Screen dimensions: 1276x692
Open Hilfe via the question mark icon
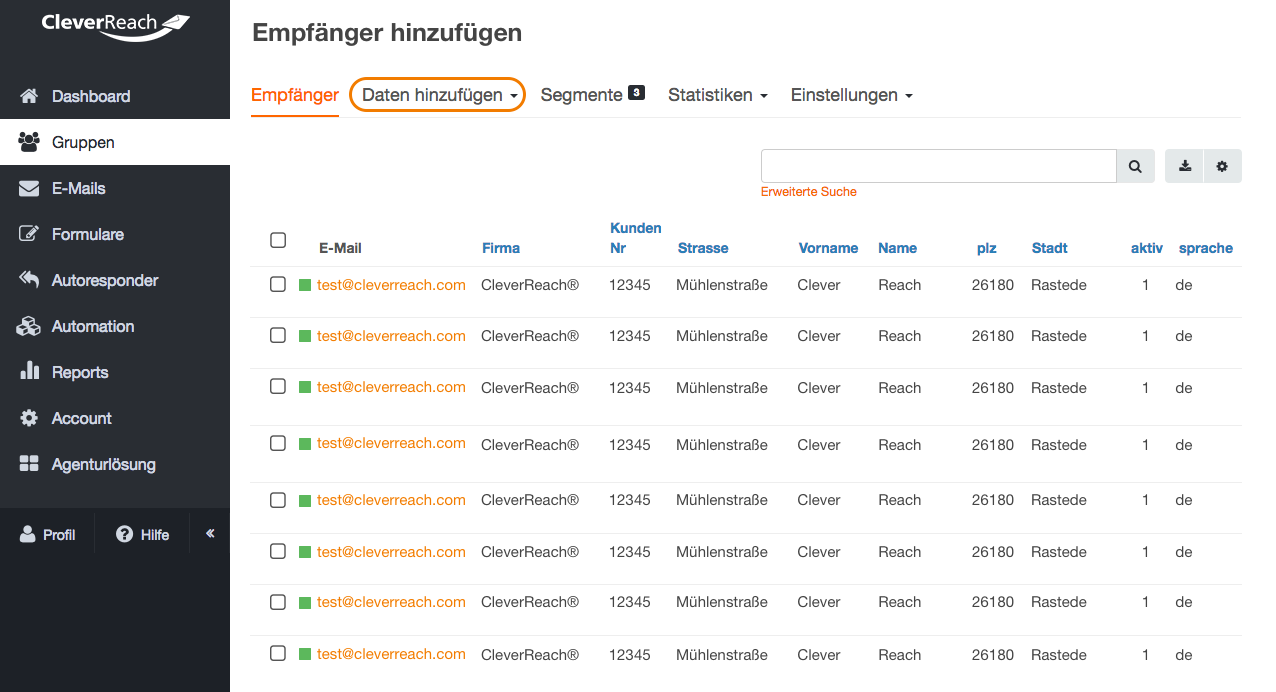click(x=125, y=534)
